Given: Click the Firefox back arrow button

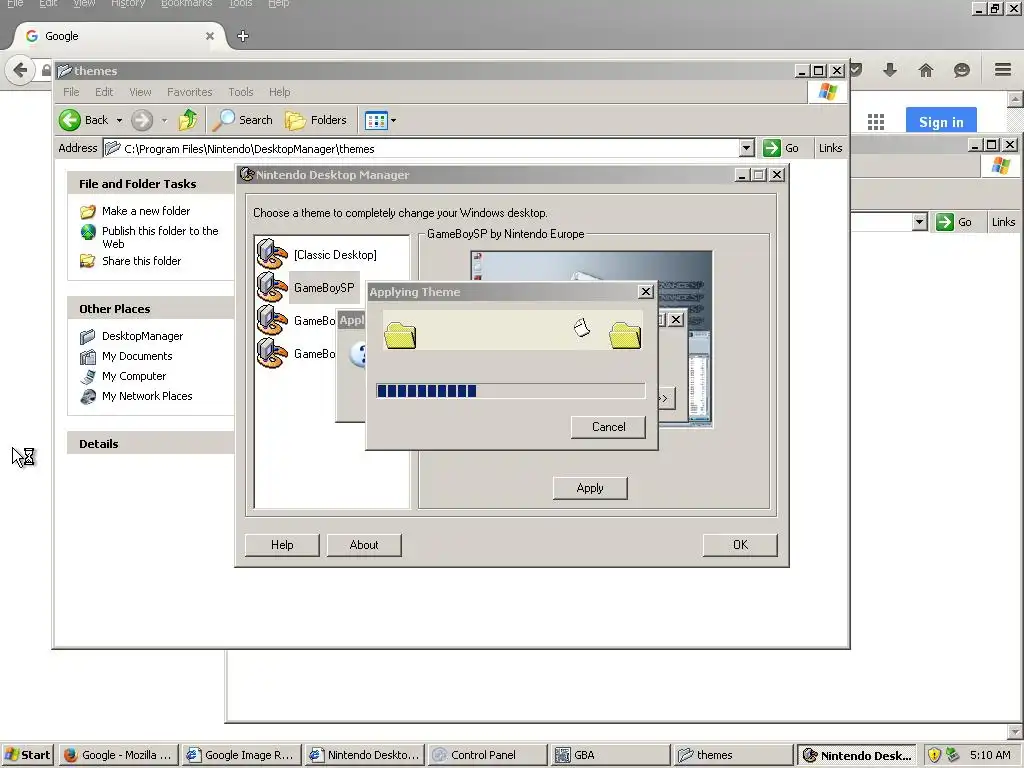Looking at the screenshot, I should coord(20,69).
